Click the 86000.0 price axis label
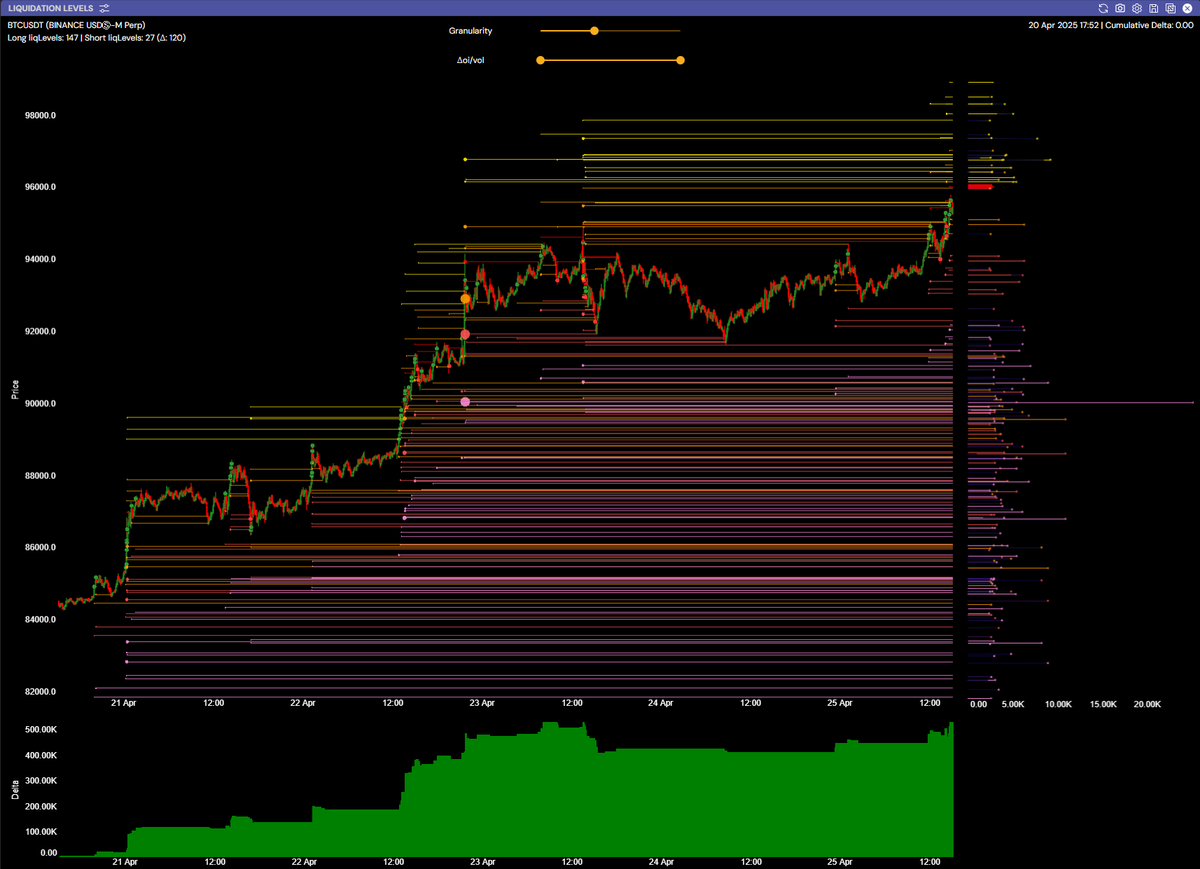This screenshot has height=869, width=1200. pos(40,547)
